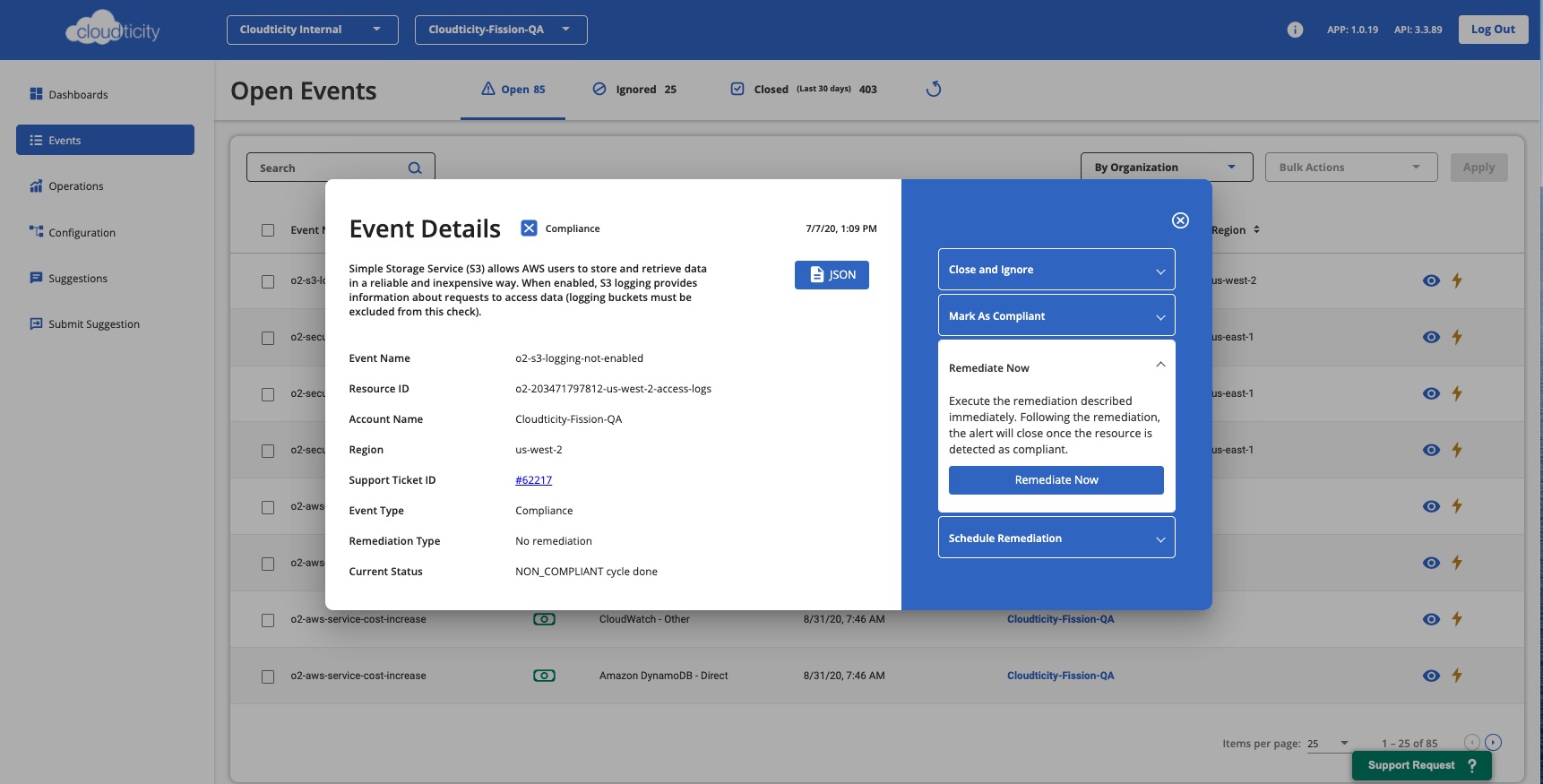Toggle select-all checkbox in table header

[x=268, y=230]
